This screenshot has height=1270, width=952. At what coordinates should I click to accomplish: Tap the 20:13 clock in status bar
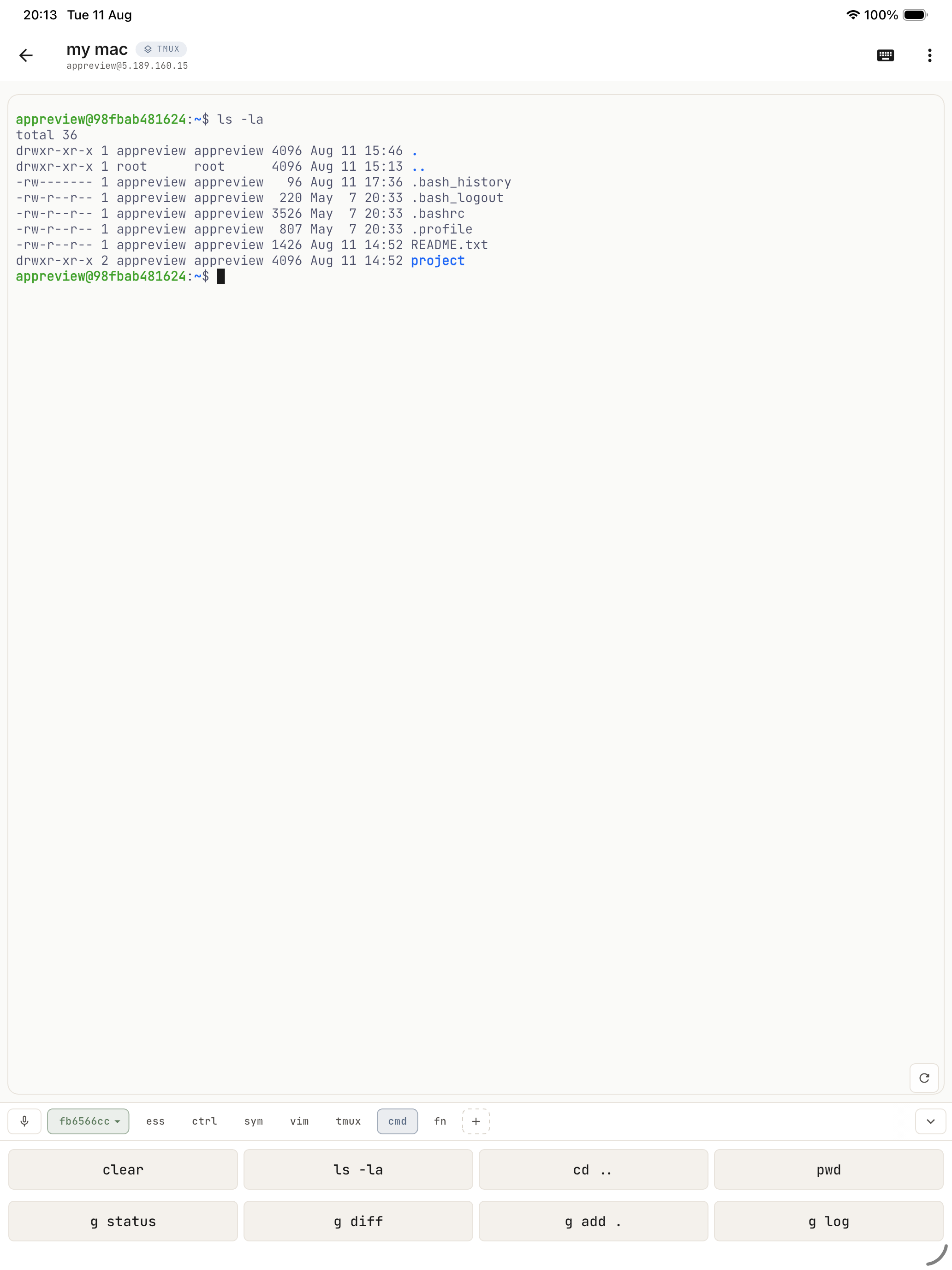(40, 15)
